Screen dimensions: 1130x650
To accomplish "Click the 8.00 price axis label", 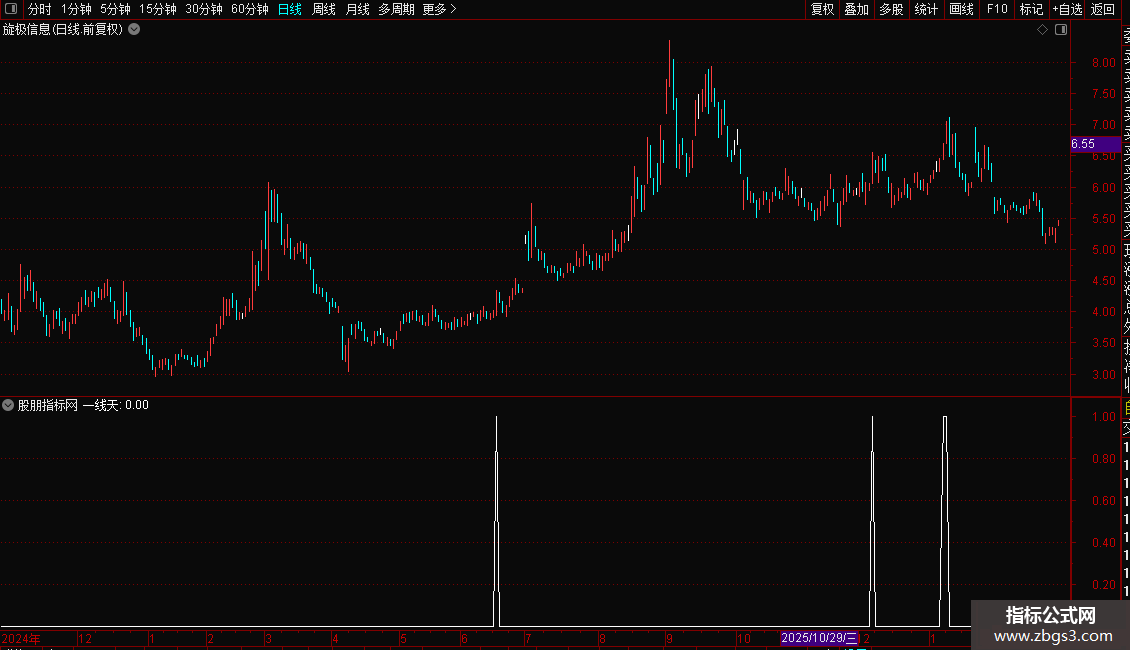I will click(1103, 63).
